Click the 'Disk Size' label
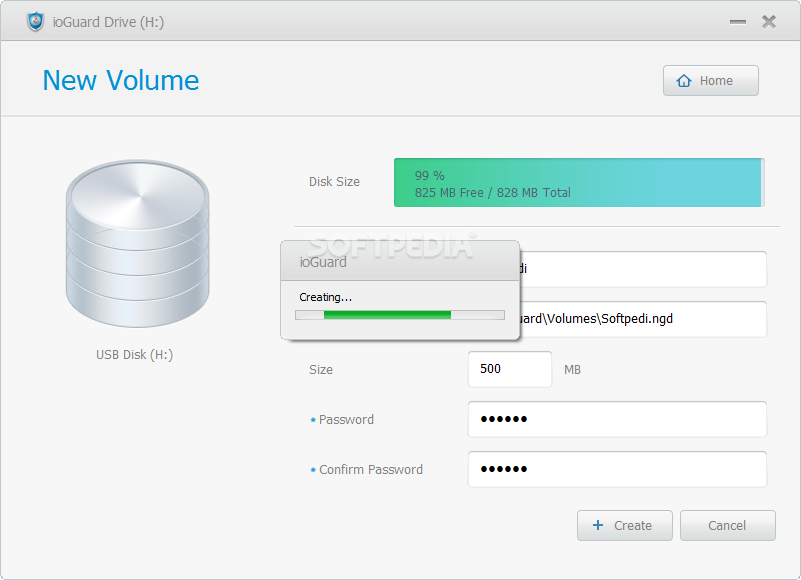This screenshot has width=801, height=580. pyautogui.click(x=334, y=182)
